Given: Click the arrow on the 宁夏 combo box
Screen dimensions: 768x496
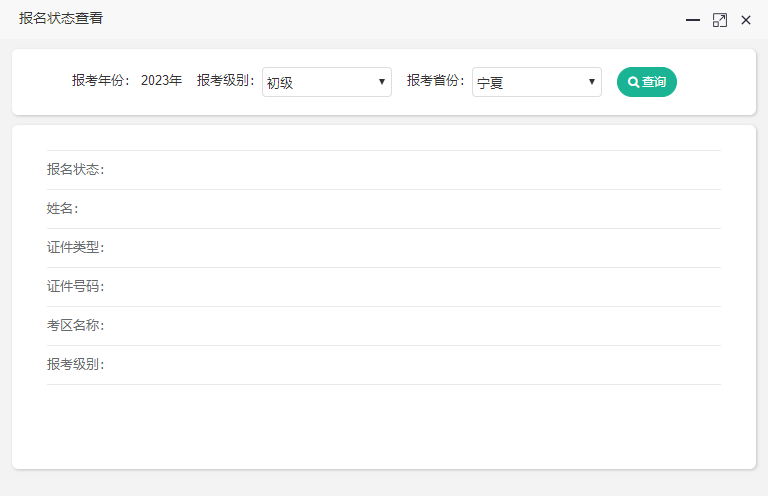Looking at the screenshot, I should pyautogui.click(x=592, y=82).
